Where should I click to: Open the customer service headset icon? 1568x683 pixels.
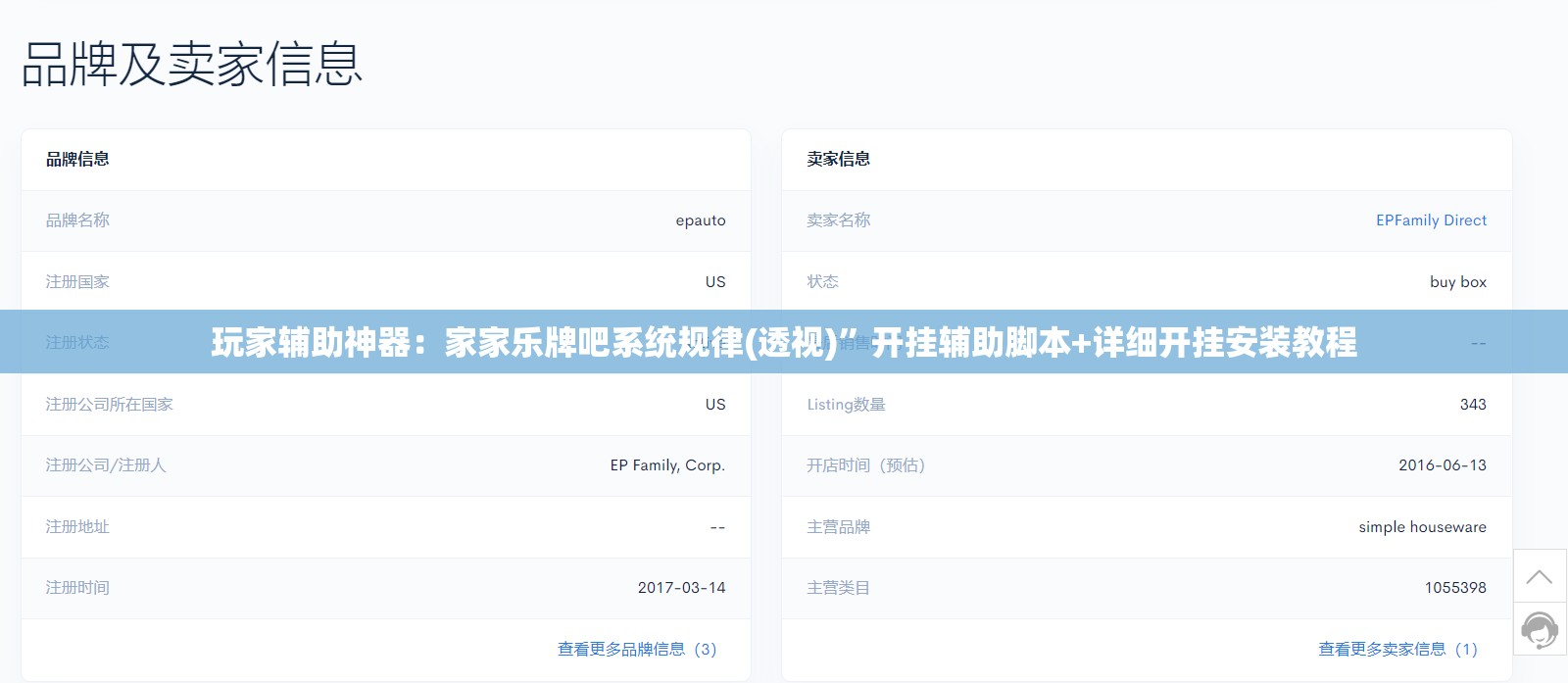coord(1539,630)
